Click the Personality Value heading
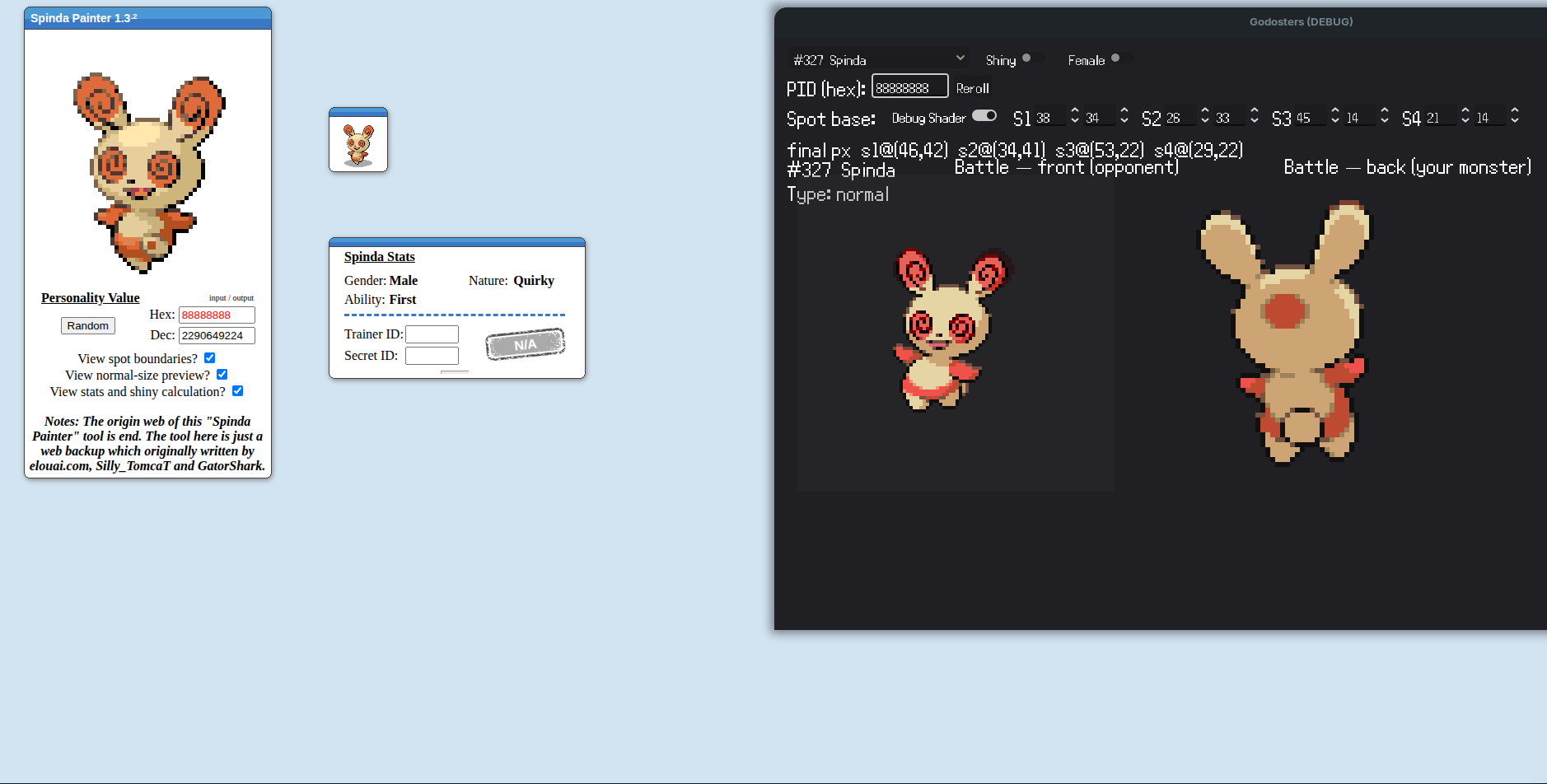The image size is (1547, 784). (x=91, y=297)
